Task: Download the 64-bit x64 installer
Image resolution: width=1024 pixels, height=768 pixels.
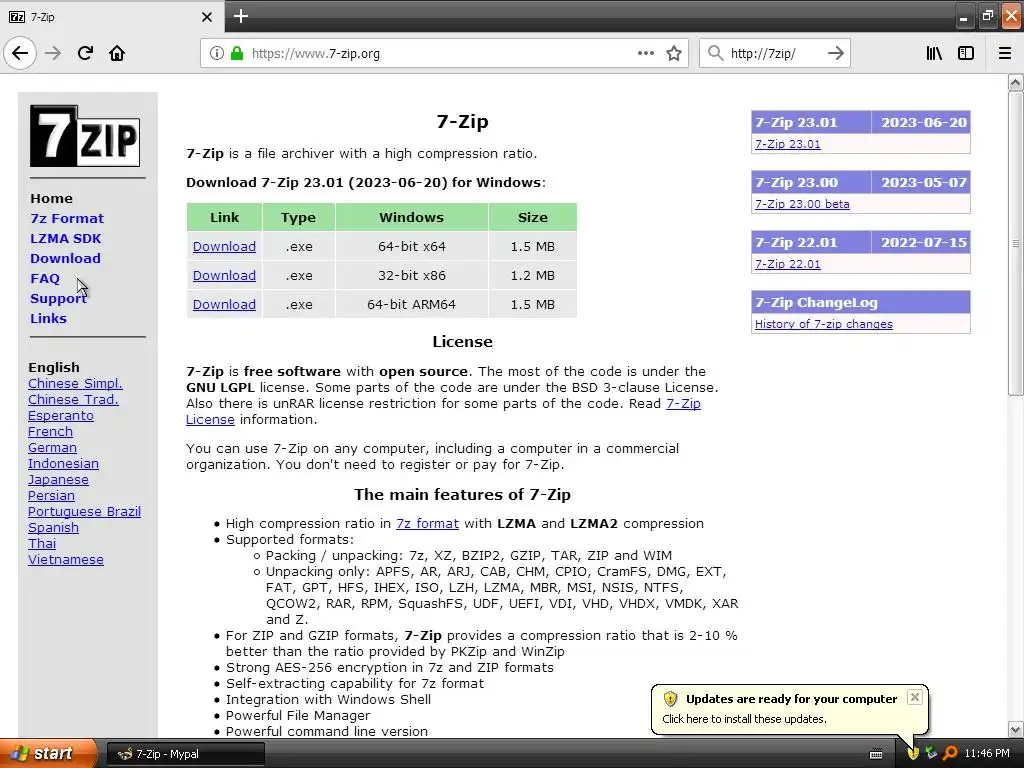Action: 224,246
